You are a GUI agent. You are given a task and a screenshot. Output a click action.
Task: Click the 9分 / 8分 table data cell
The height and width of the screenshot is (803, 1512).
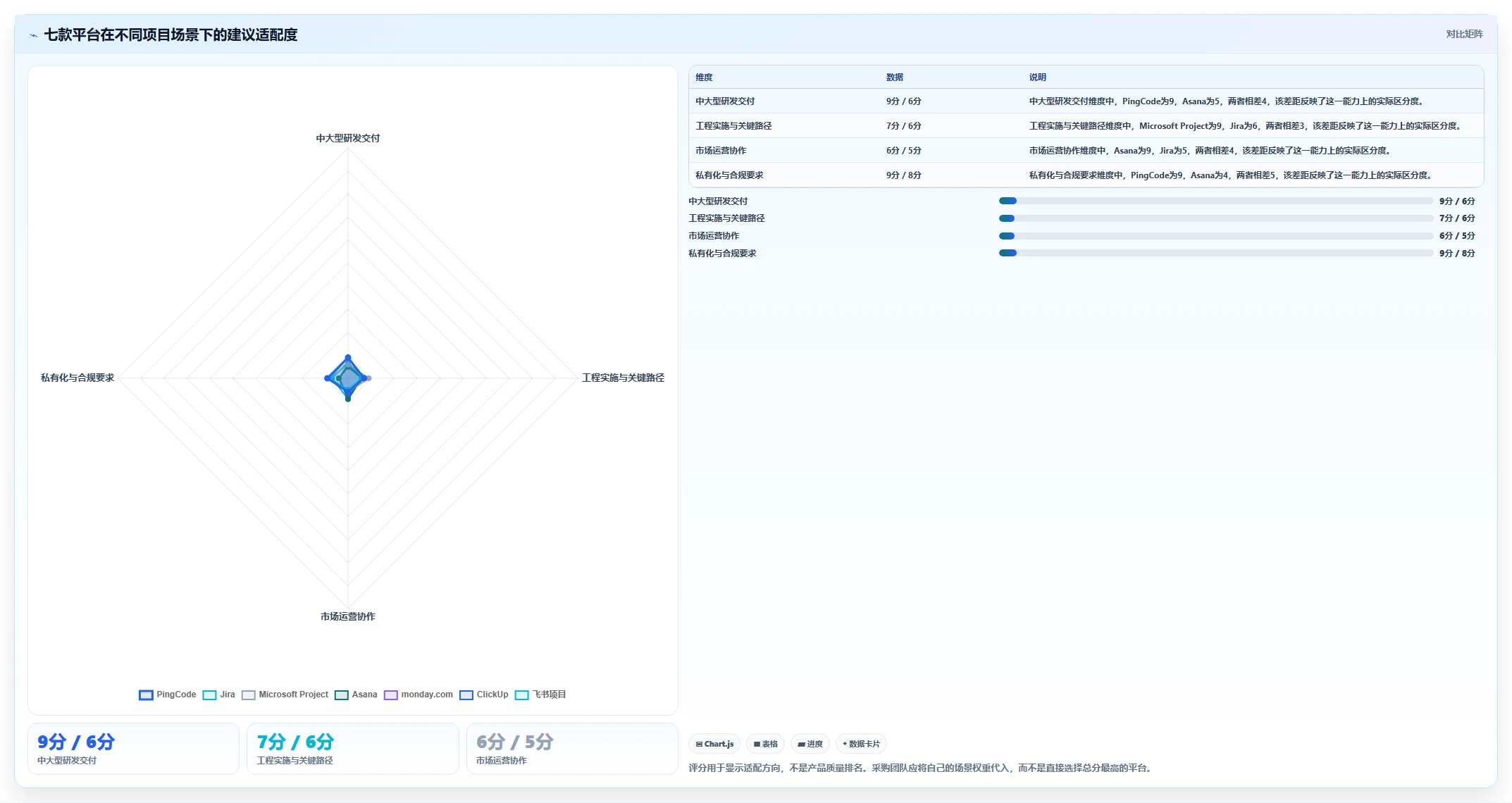[x=904, y=175]
